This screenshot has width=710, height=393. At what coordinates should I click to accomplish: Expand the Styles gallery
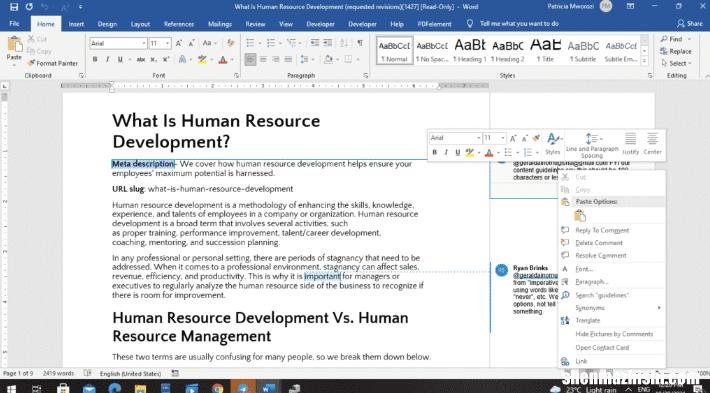coord(644,61)
